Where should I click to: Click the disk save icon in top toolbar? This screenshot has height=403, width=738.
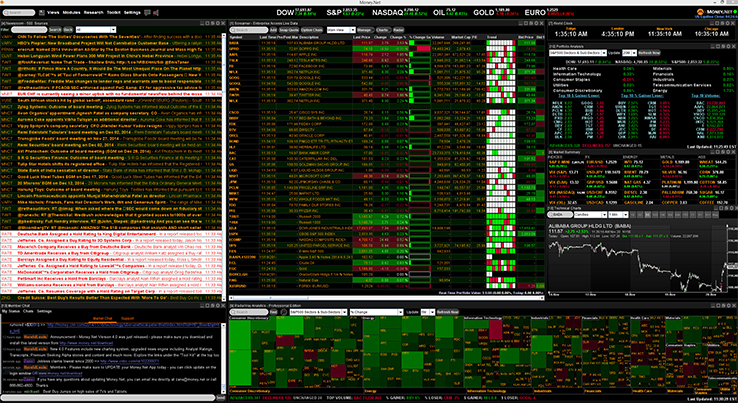42,13
